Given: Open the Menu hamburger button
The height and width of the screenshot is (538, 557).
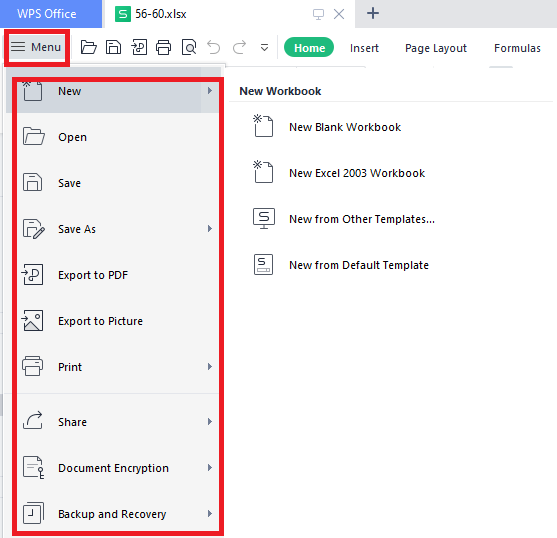Looking at the screenshot, I should coord(36,47).
